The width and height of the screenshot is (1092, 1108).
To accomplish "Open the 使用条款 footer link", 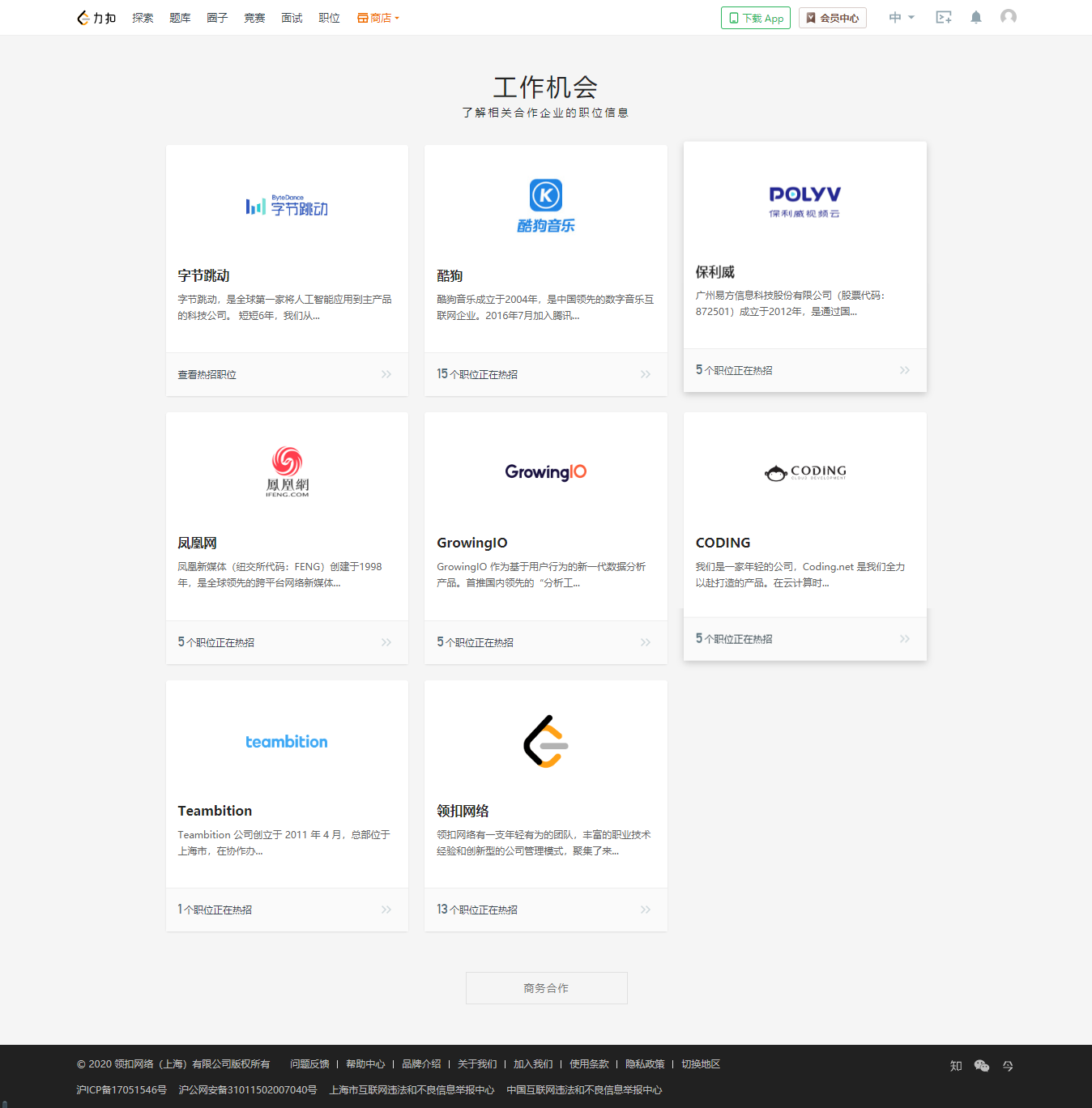I will (589, 1064).
